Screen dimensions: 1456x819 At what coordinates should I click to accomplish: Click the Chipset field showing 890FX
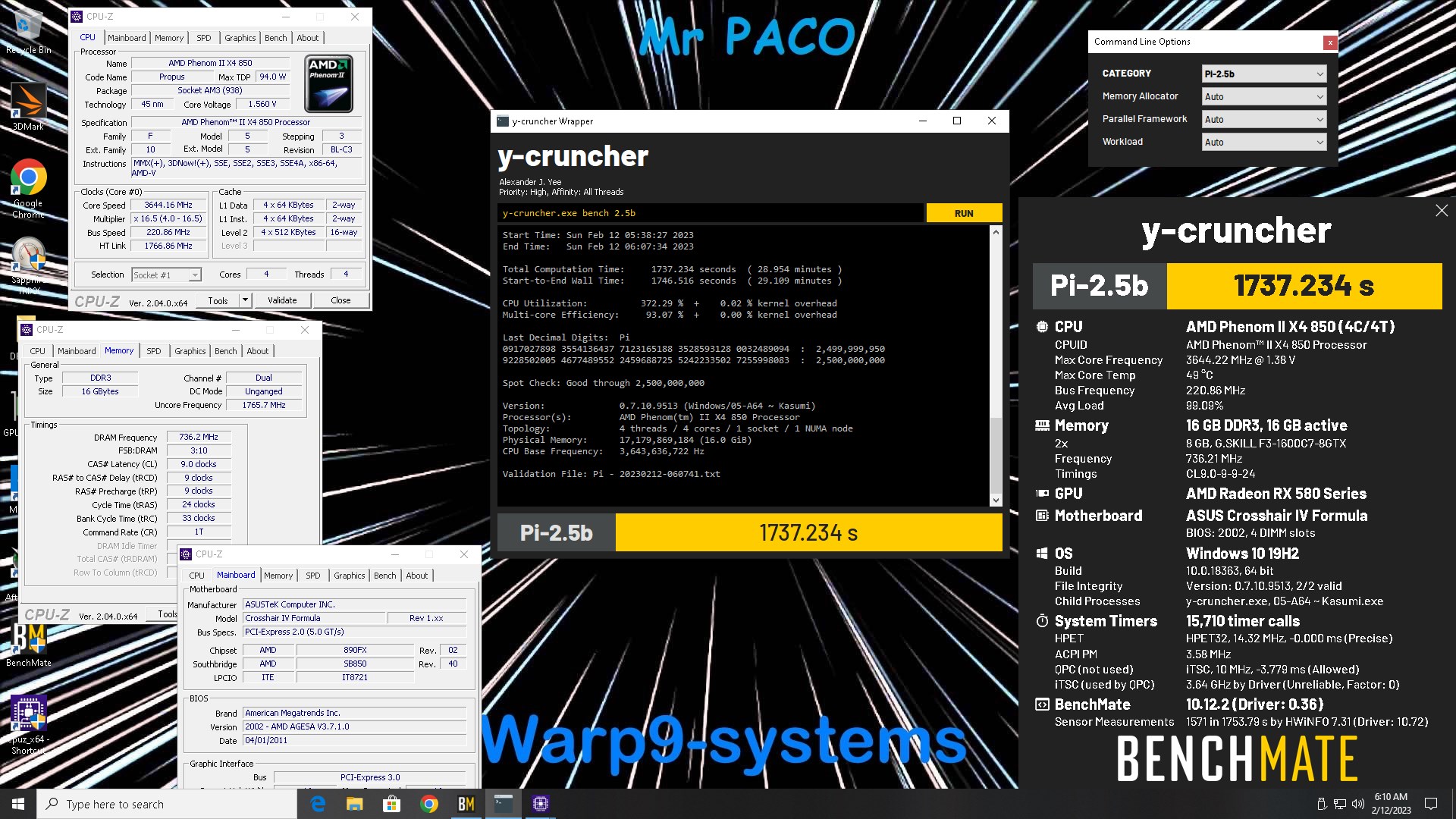tap(355, 651)
